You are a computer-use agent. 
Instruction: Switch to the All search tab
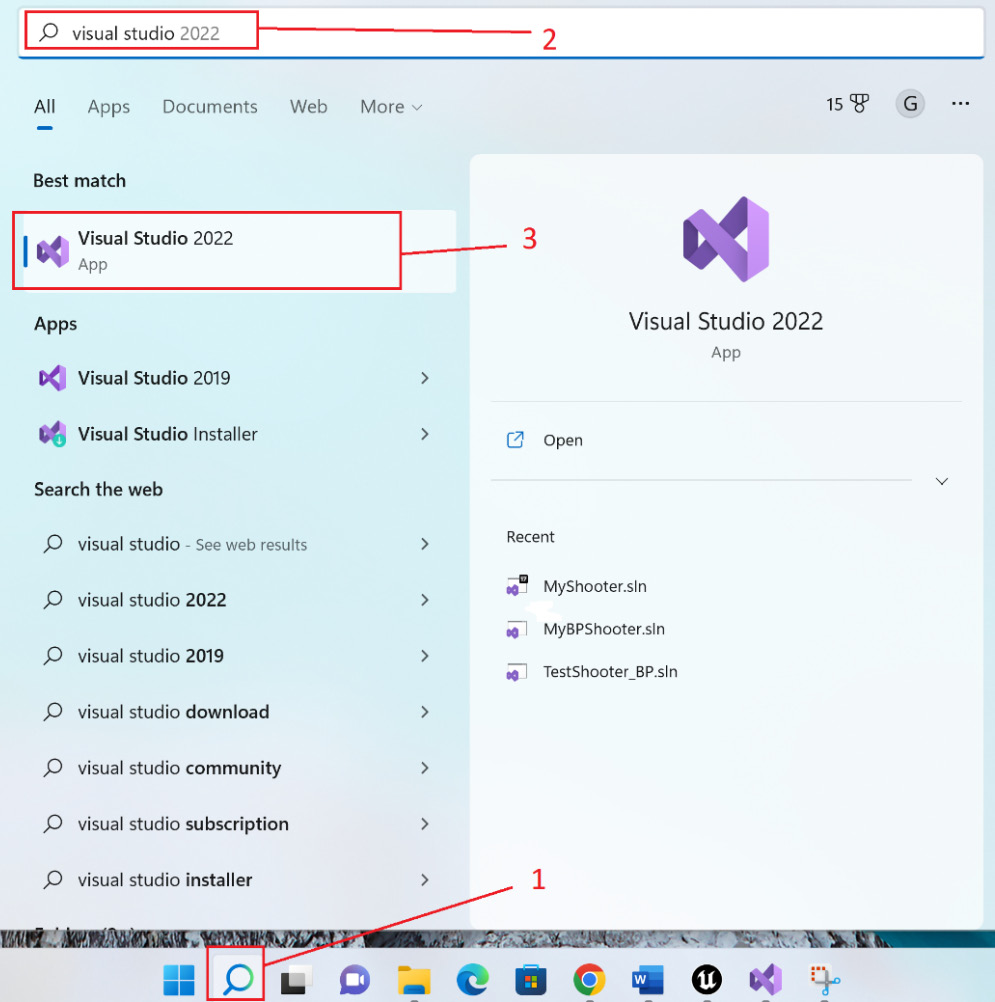pos(45,107)
